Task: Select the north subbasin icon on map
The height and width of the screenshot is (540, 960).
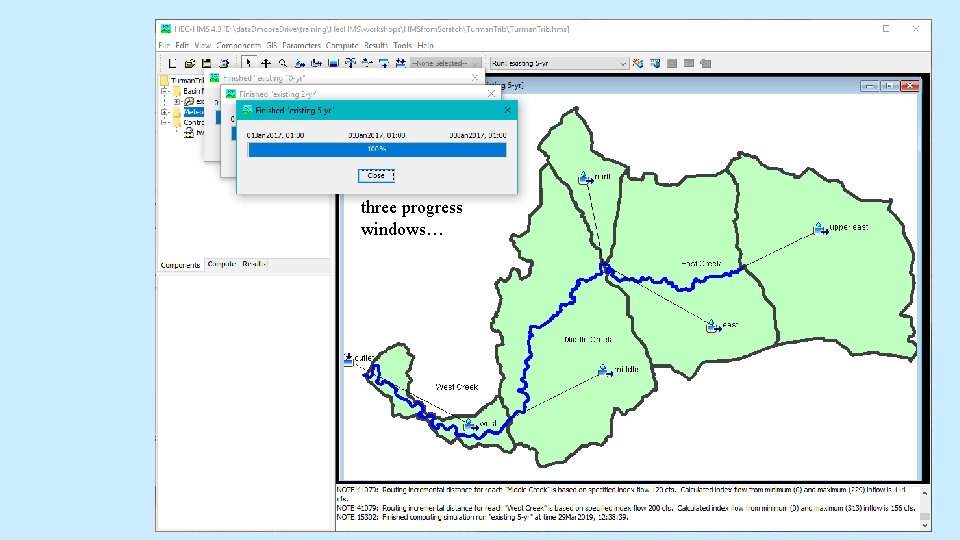Action: click(585, 178)
